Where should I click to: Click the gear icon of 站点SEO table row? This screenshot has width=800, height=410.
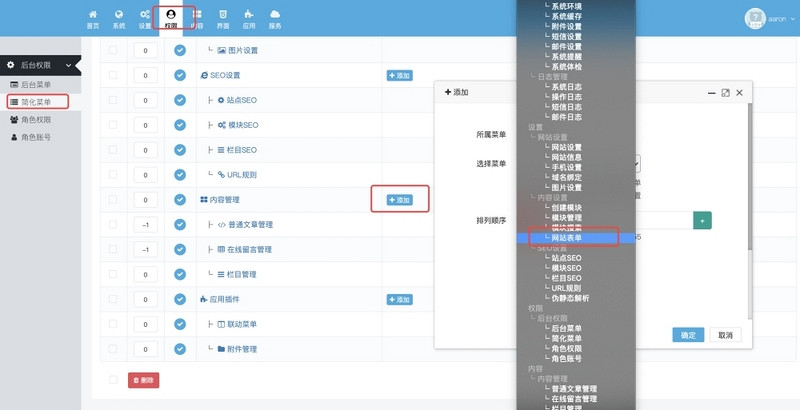pyautogui.click(x=221, y=100)
